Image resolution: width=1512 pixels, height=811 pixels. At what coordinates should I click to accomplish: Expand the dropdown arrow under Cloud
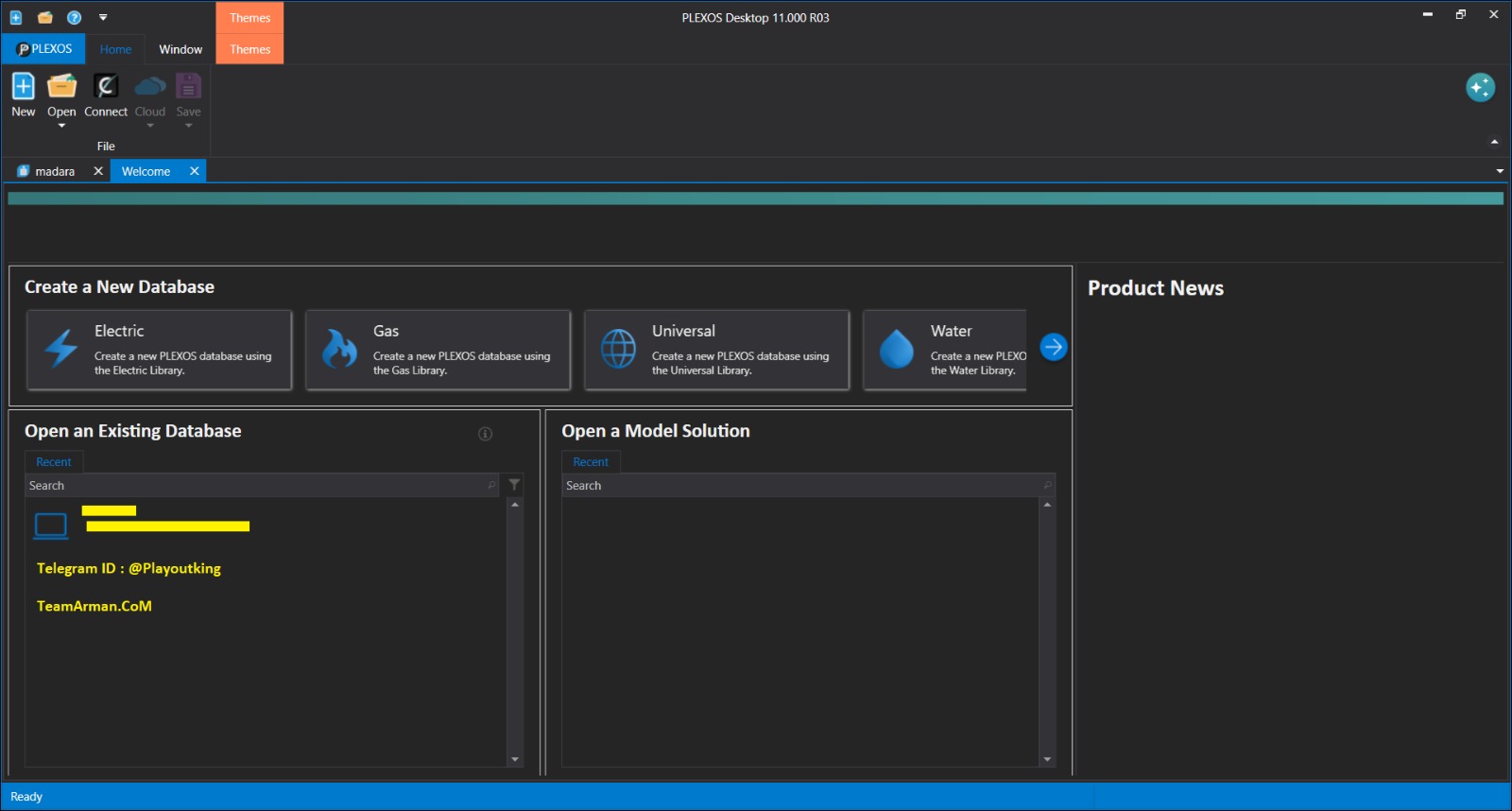[x=150, y=126]
